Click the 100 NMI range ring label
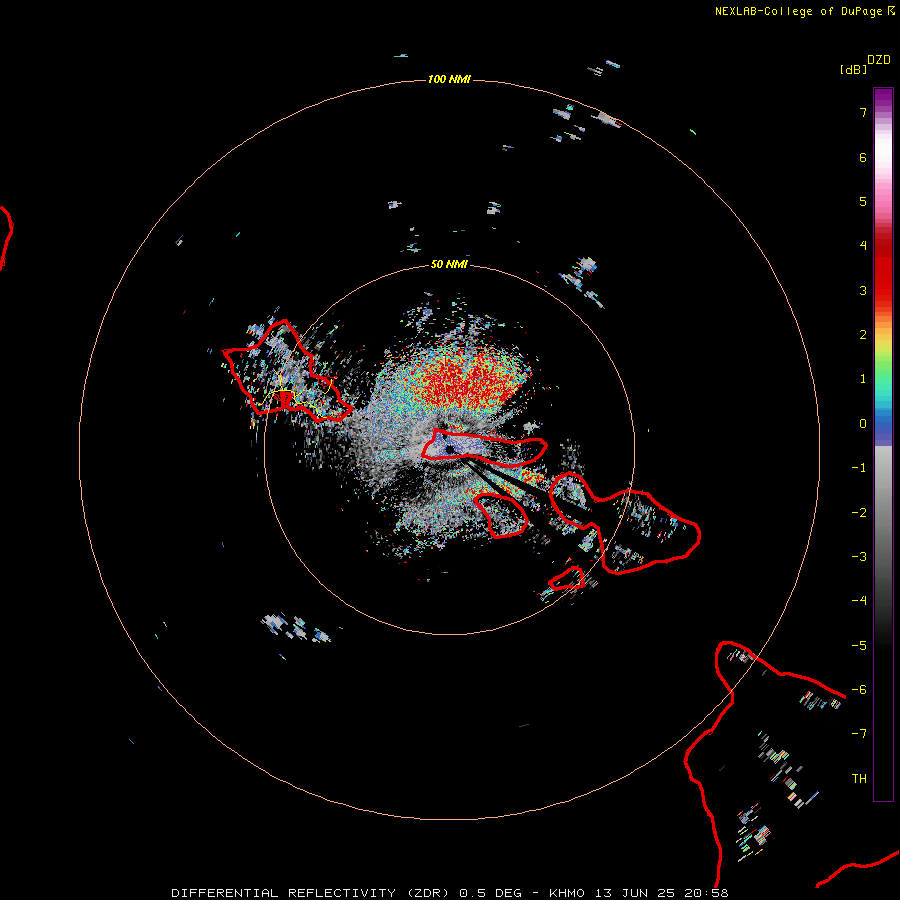900x900 pixels. [449, 79]
